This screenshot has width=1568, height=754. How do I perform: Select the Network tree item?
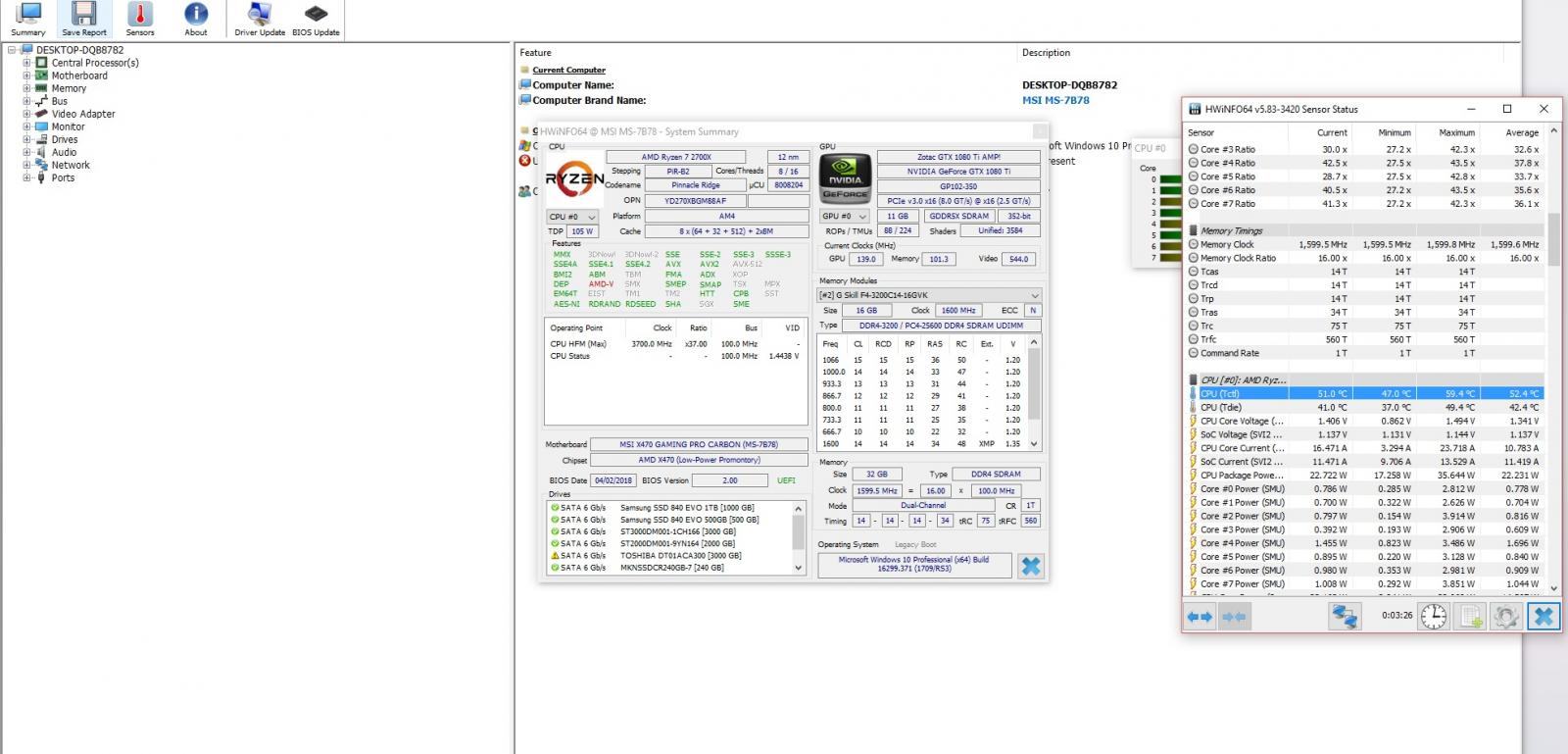point(71,165)
